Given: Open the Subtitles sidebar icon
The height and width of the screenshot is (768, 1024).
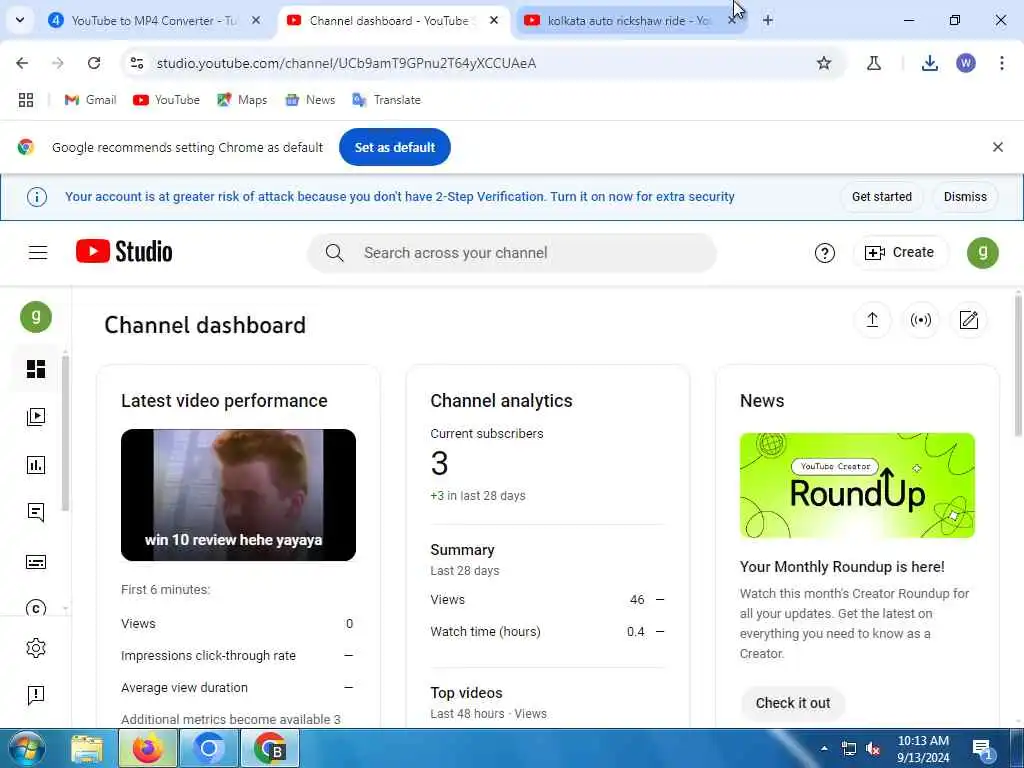Looking at the screenshot, I should (36, 562).
